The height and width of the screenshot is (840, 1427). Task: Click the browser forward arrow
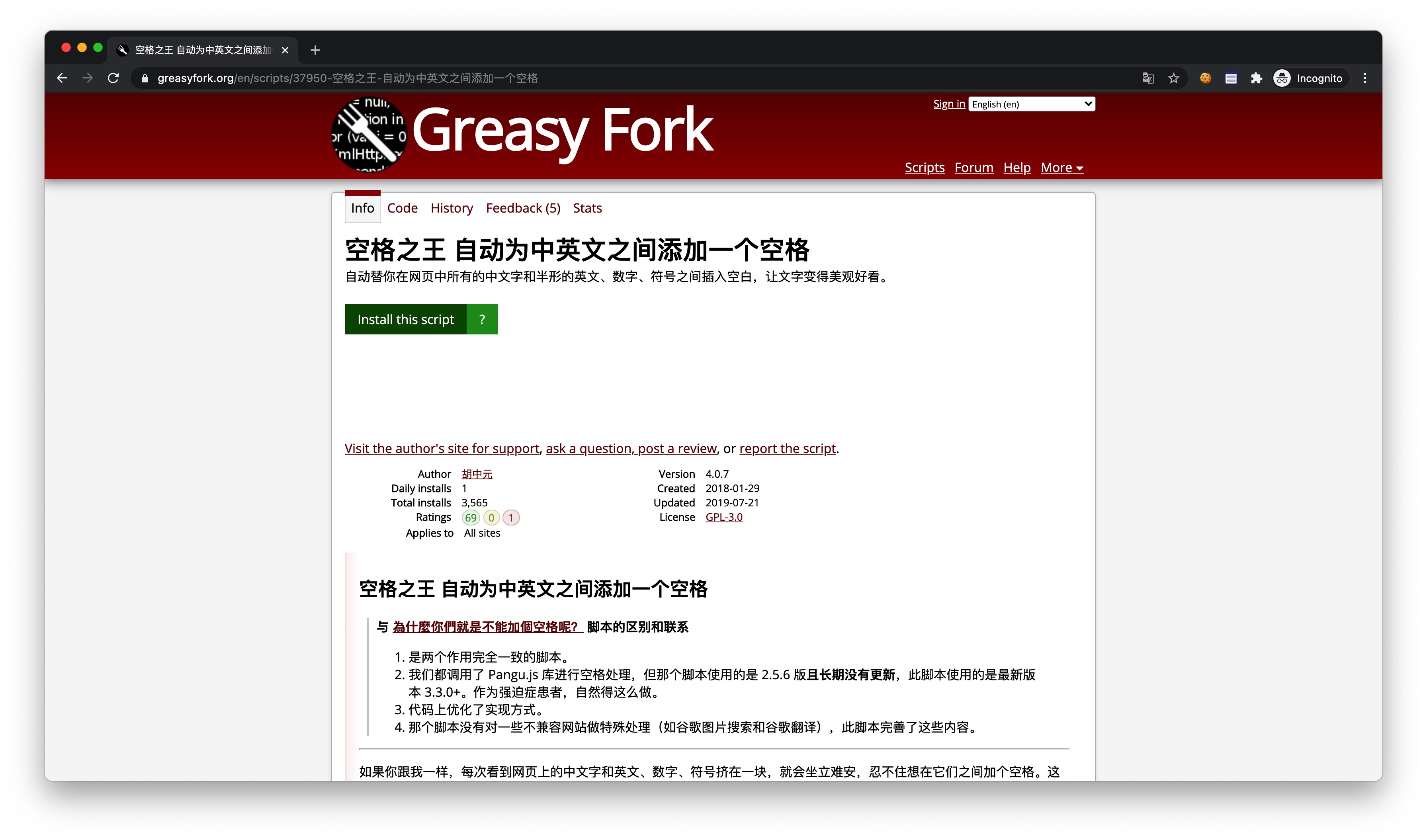click(88, 78)
